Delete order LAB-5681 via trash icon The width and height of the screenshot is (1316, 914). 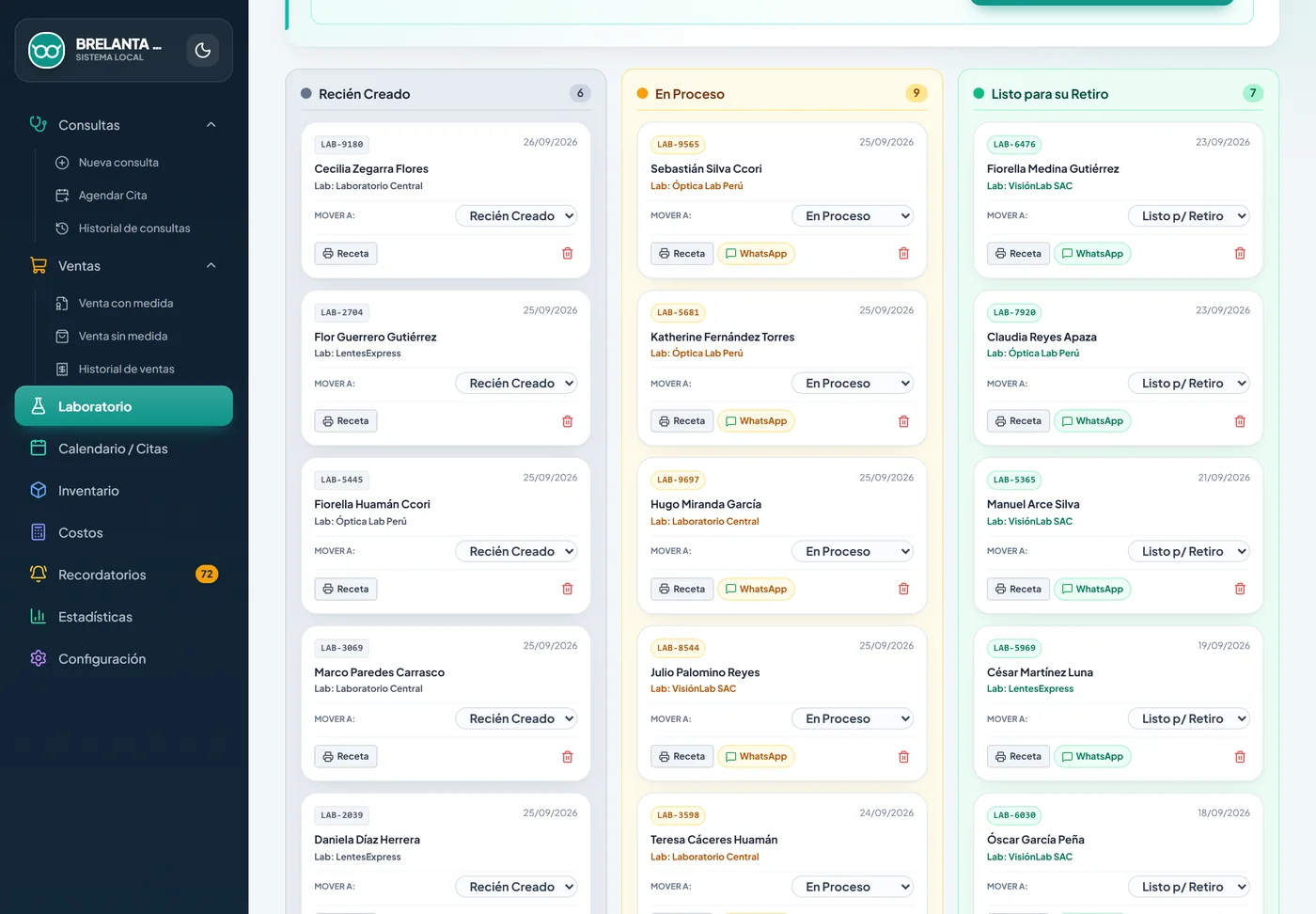(x=904, y=421)
